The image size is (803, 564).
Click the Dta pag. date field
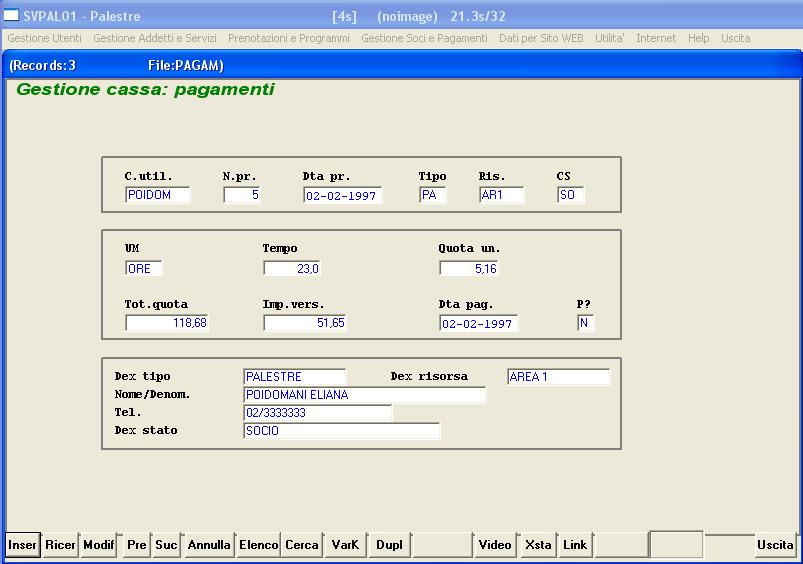point(478,324)
